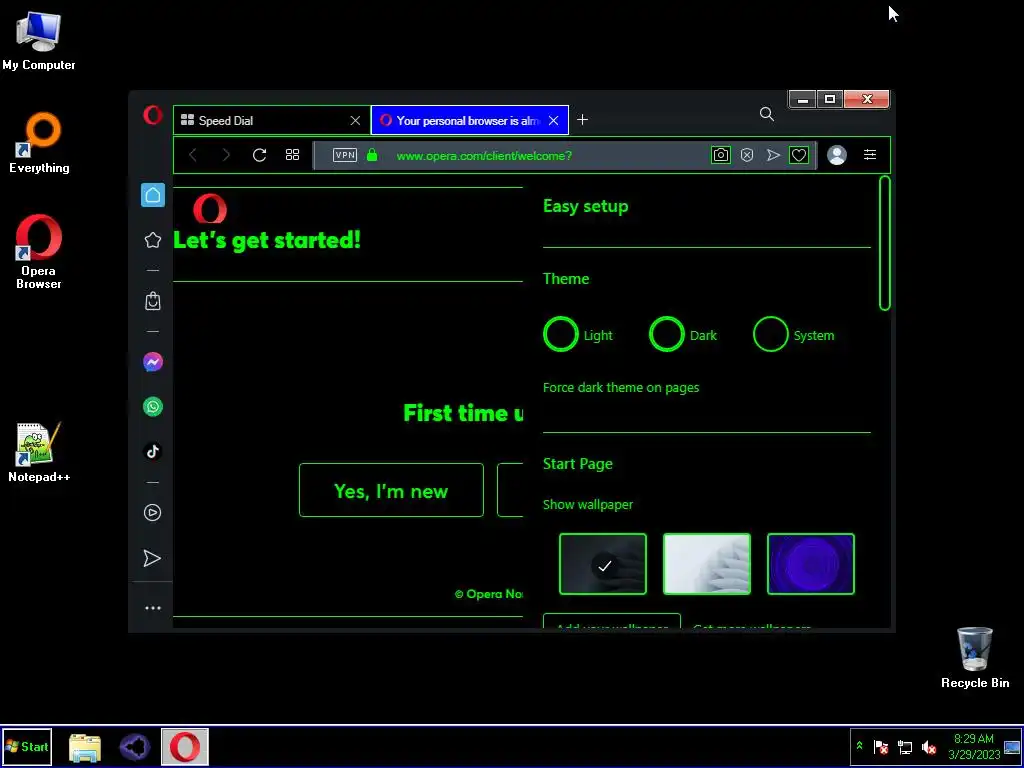Toggle the VPN badge in address bar
Viewport: 1024px width, 768px height.
point(345,155)
